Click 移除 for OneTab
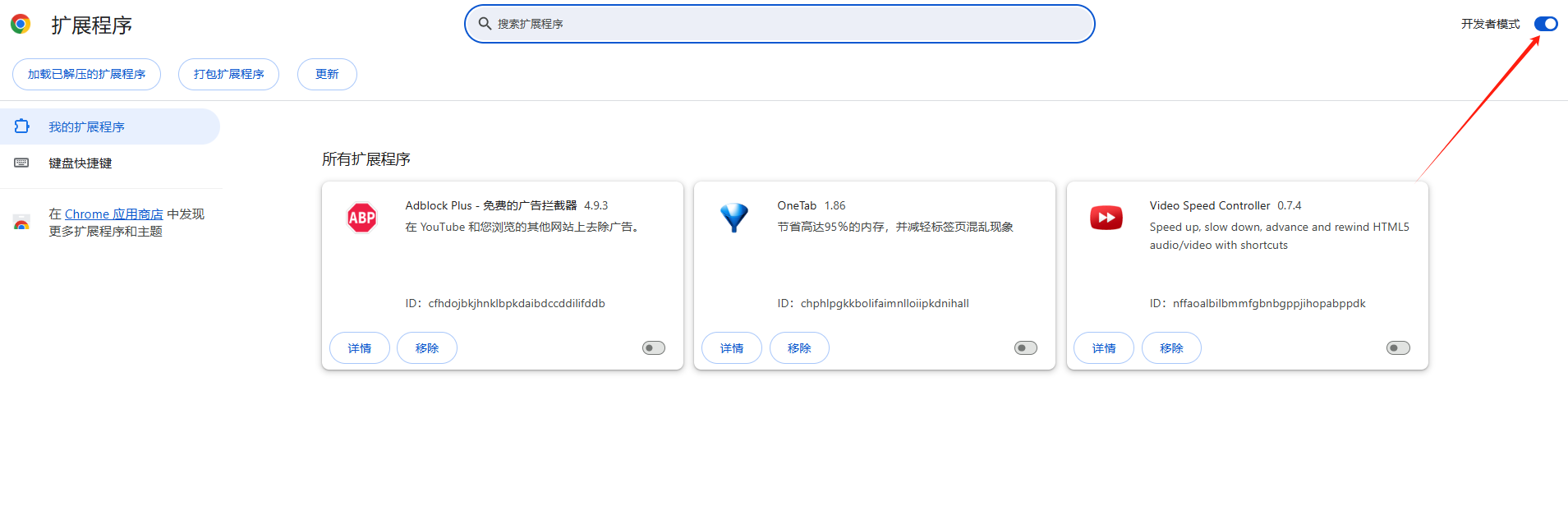 point(799,348)
